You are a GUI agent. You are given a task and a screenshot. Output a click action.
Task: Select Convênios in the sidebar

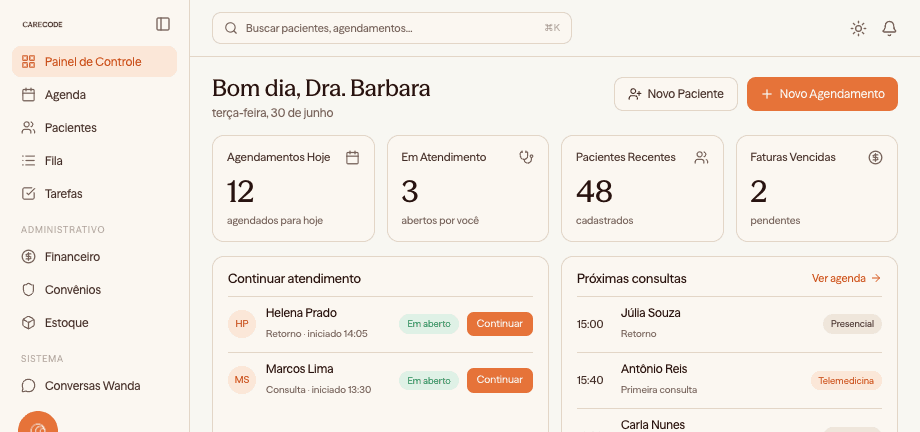(94, 289)
